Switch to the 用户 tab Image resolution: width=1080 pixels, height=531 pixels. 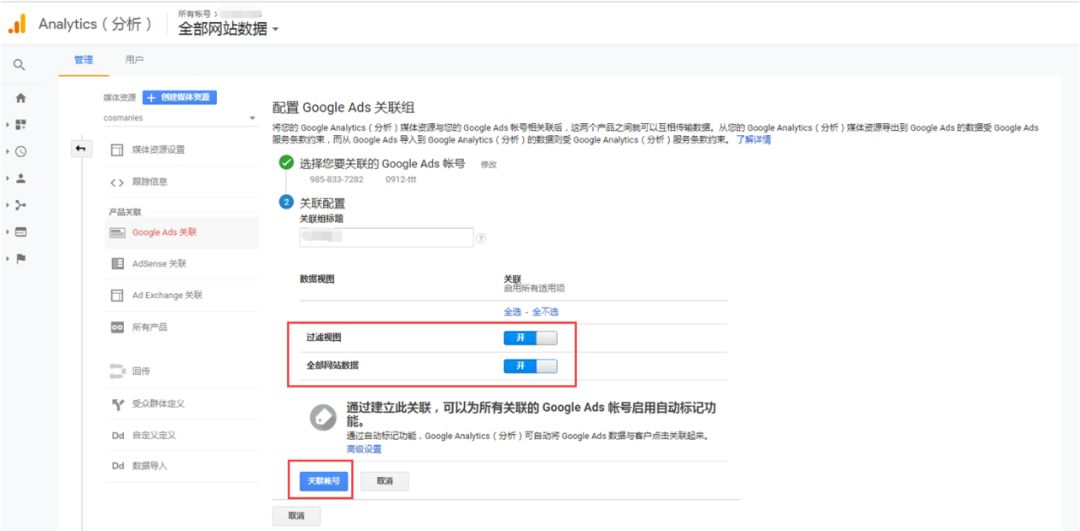134,61
